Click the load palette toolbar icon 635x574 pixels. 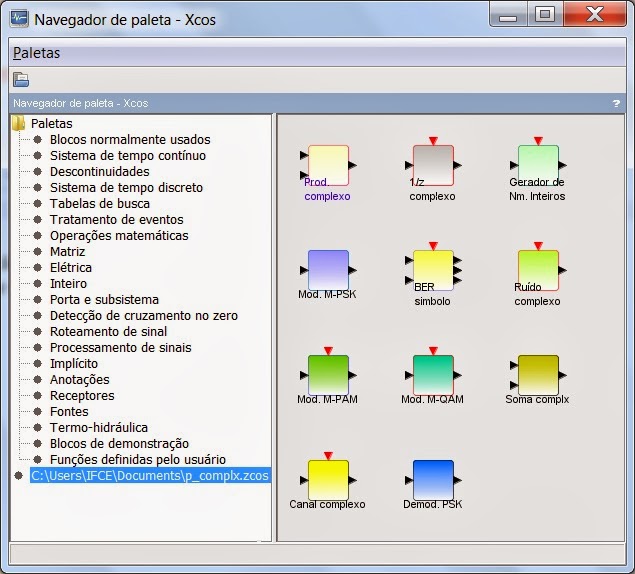21,79
